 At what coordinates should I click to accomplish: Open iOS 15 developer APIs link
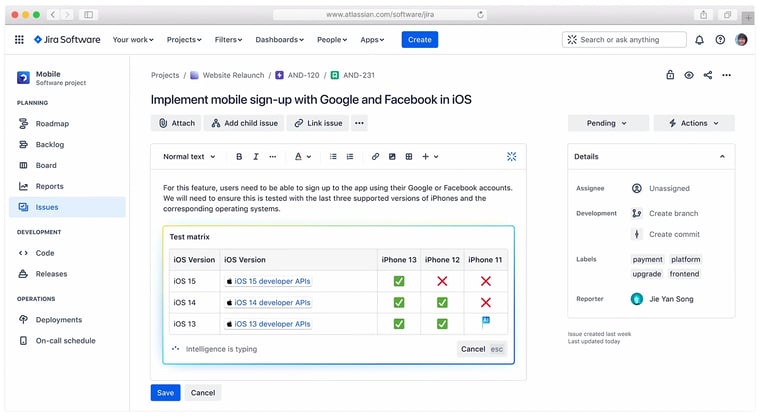tap(272, 281)
